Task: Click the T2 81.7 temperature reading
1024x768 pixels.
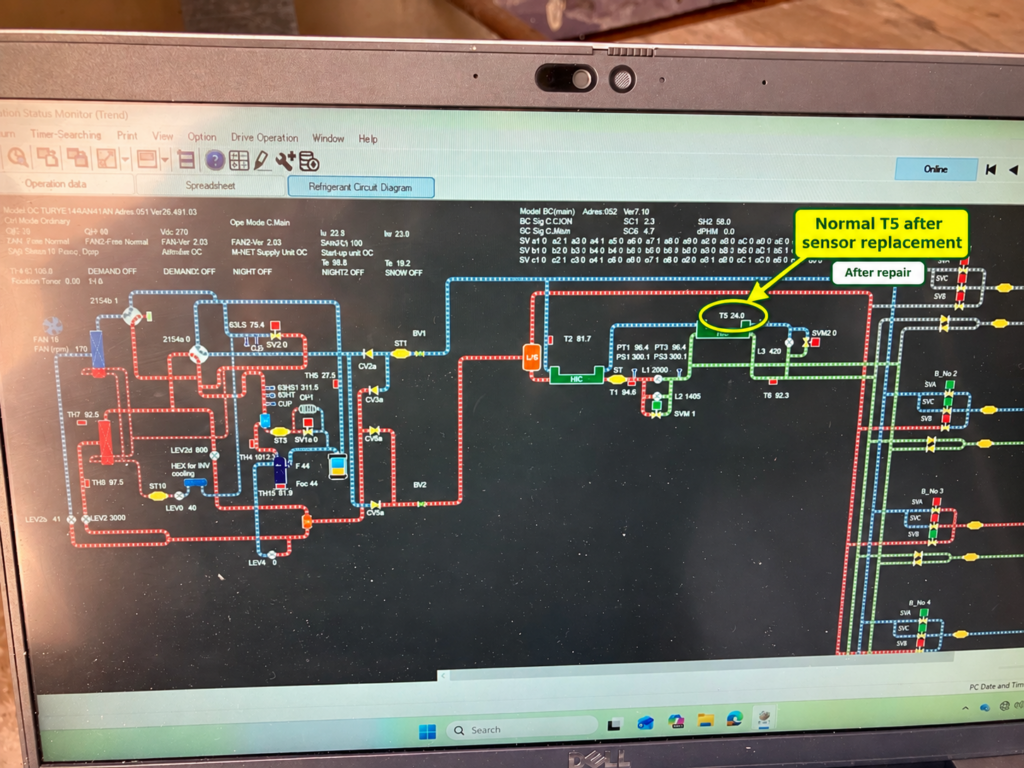Action: click(x=577, y=339)
